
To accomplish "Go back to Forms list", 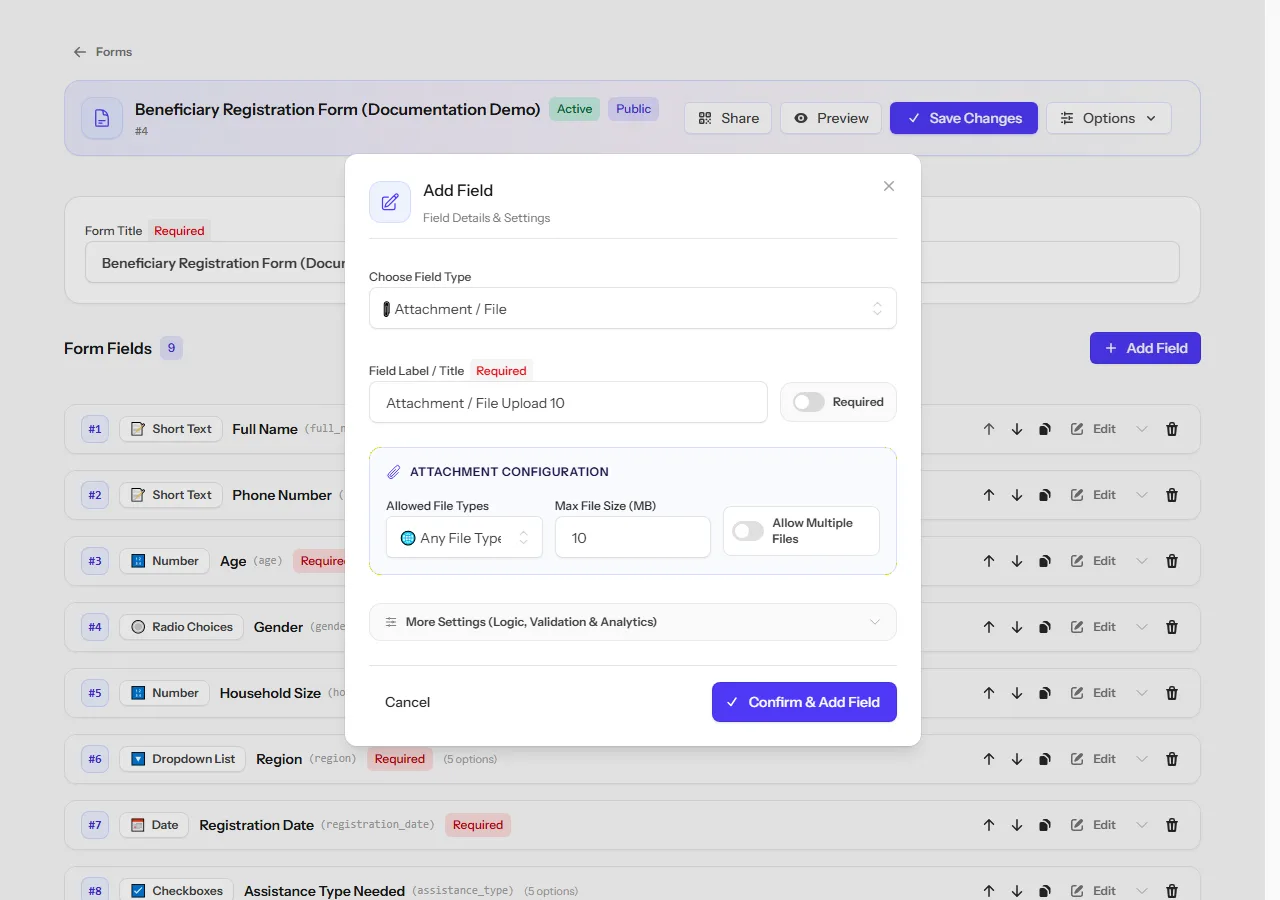I will tap(102, 52).
